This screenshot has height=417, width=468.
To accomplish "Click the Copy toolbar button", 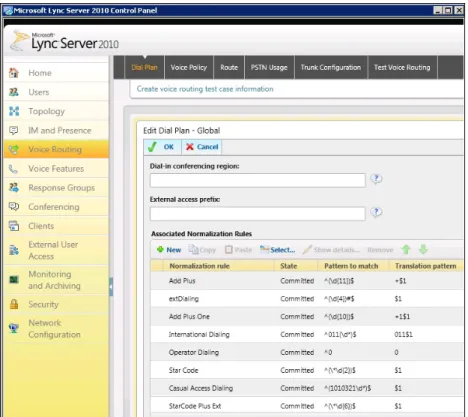I will [202, 250].
